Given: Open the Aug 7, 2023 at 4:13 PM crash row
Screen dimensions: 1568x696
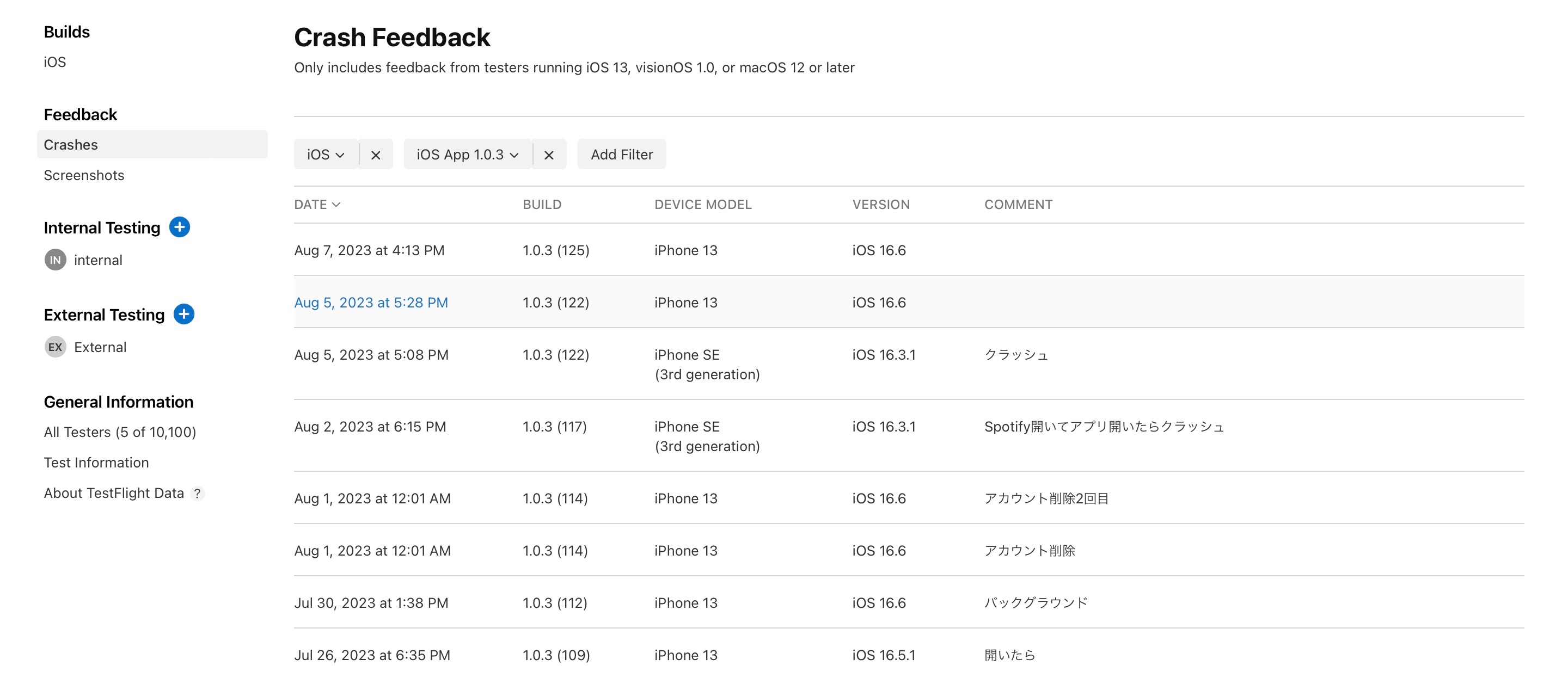Looking at the screenshot, I should pos(369,250).
